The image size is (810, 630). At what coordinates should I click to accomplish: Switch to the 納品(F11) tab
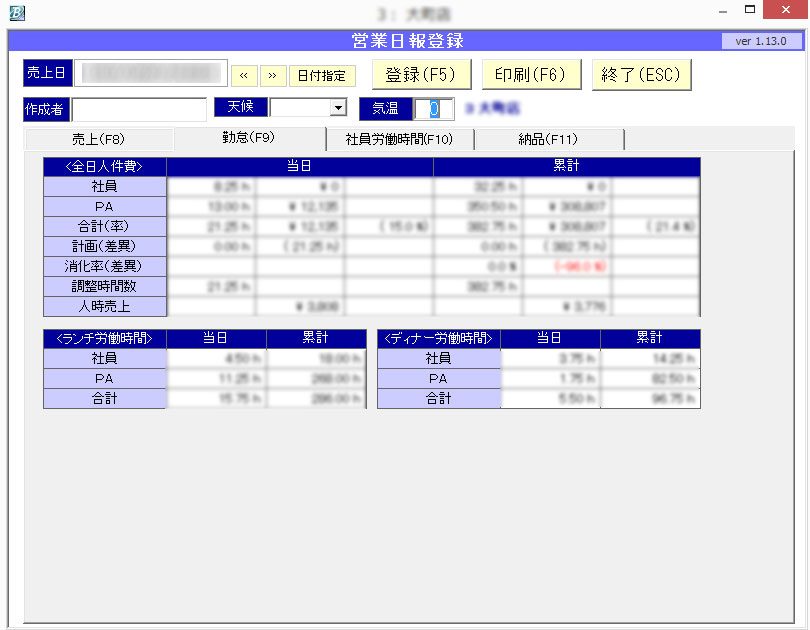click(548, 140)
